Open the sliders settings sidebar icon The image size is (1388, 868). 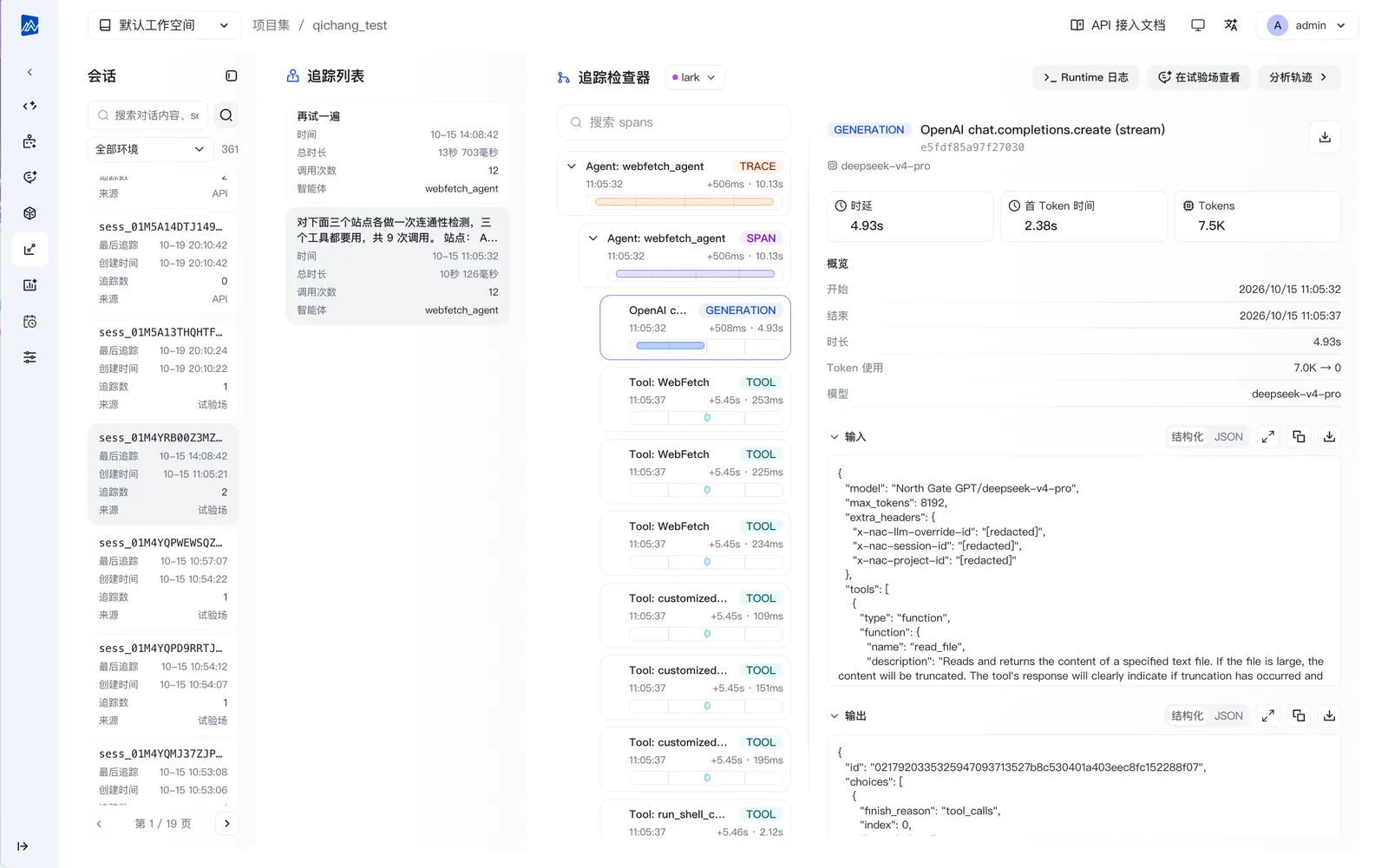[x=29, y=357]
